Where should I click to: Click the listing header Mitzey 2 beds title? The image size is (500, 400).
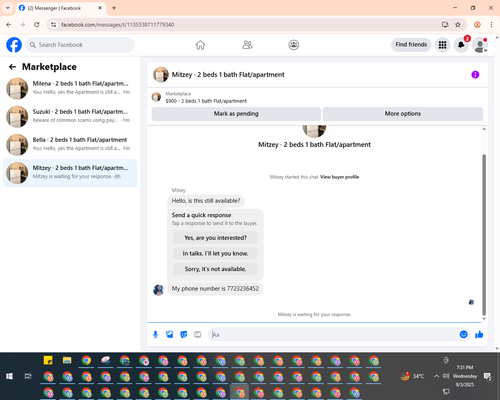[228, 75]
